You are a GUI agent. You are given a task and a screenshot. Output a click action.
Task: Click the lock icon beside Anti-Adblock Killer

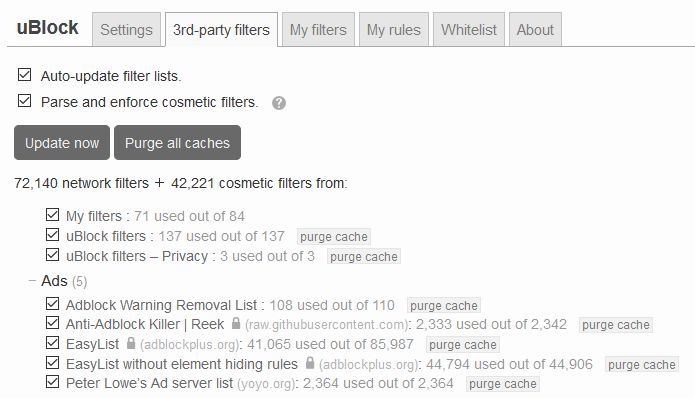[236, 323]
